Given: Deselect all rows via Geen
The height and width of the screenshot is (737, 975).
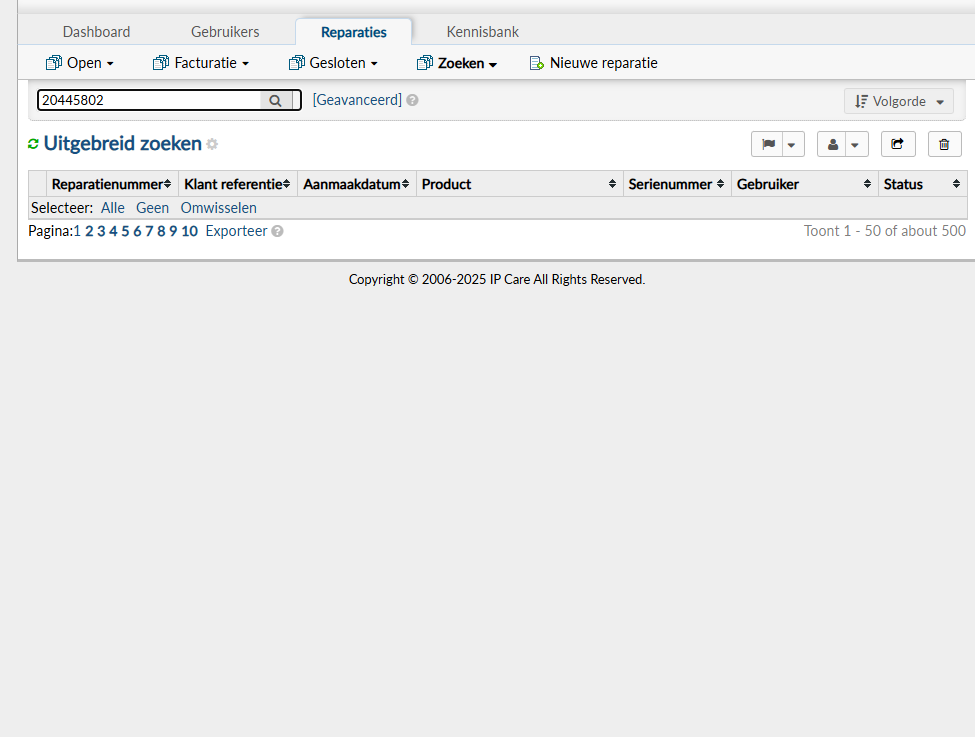Looking at the screenshot, I should [x=152, y=208].
